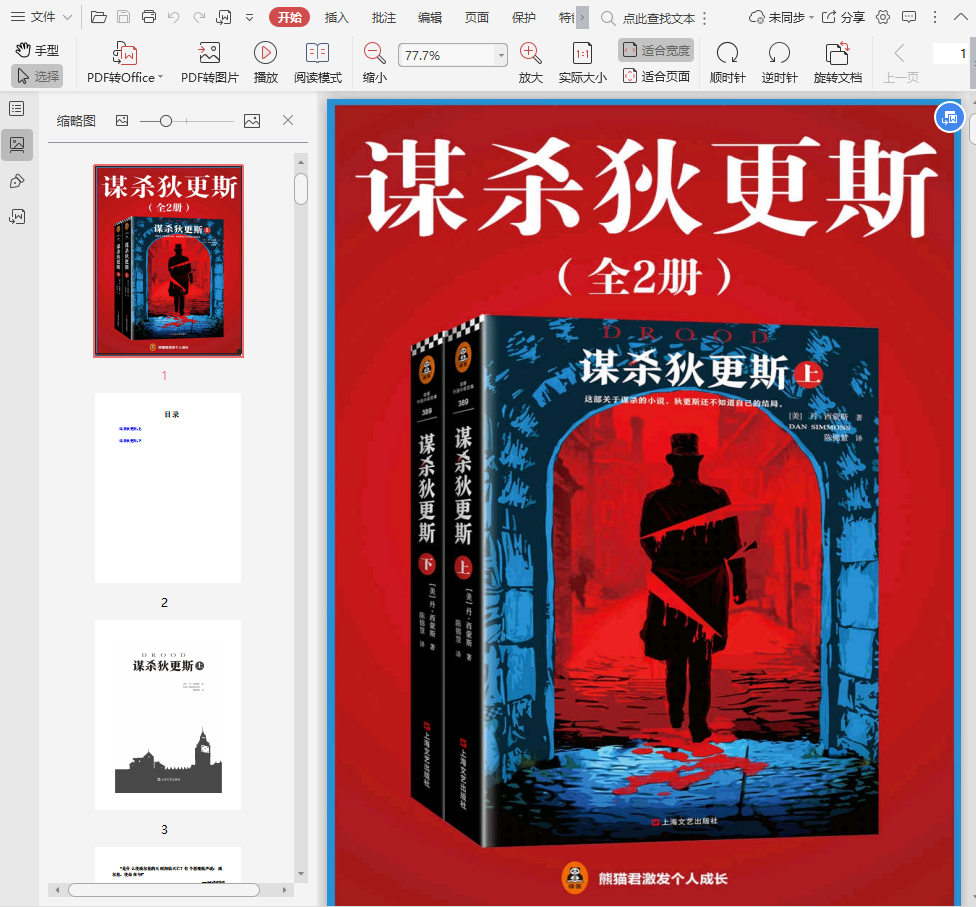Click the save icon
Image resolution: width=976 pixels, height=907 pixels.
(x=123, y=17)
